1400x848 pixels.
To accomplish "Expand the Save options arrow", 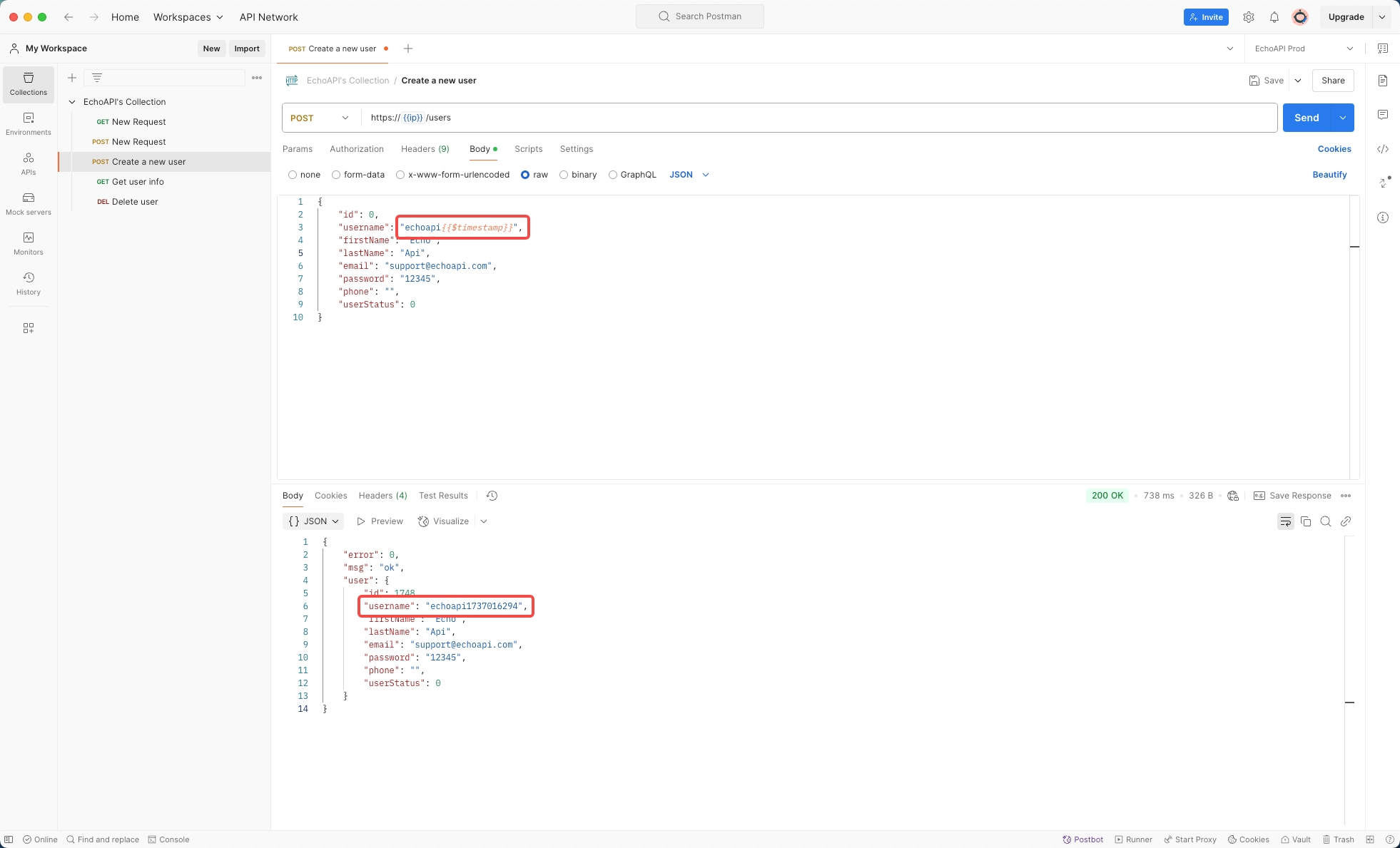I will (1298, 81).
